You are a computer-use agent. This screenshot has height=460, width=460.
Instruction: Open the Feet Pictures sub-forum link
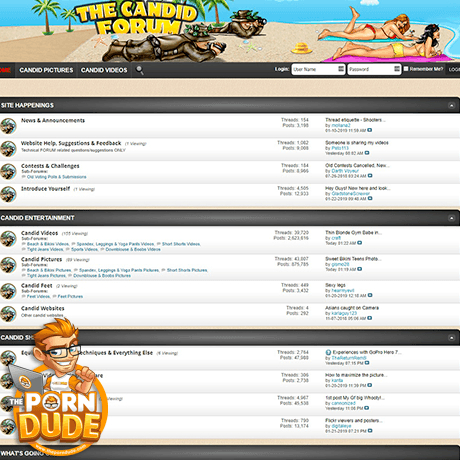pos(70,296)
